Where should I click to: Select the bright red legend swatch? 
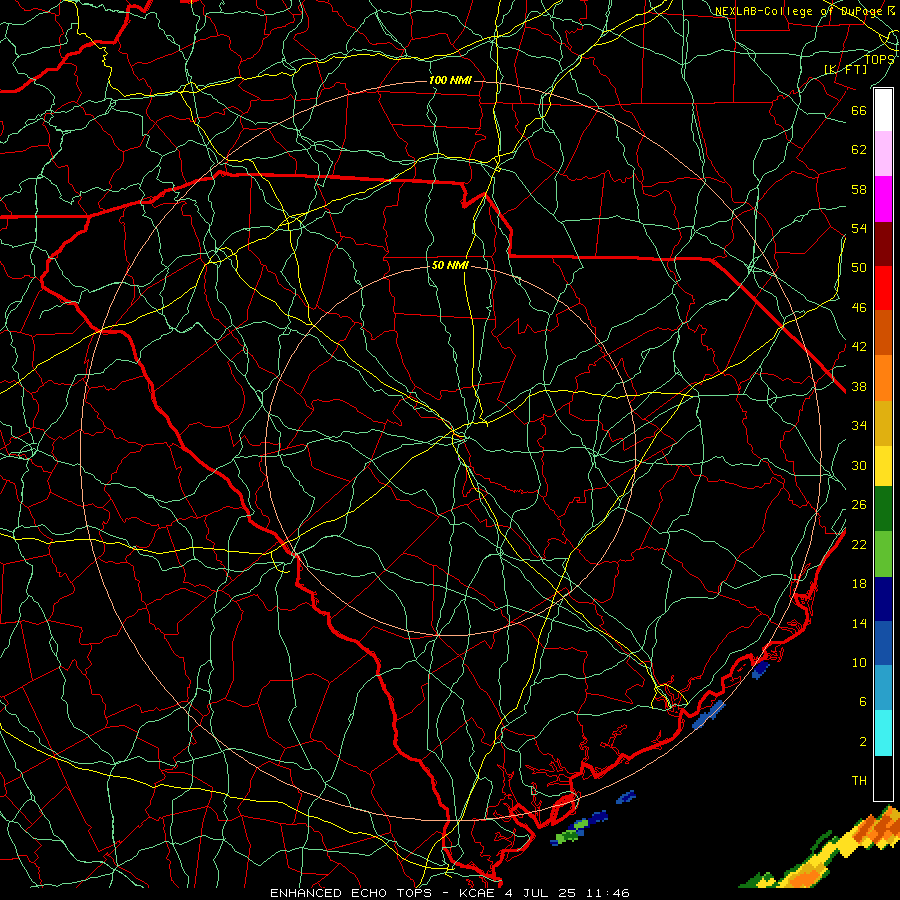(883, 288)
